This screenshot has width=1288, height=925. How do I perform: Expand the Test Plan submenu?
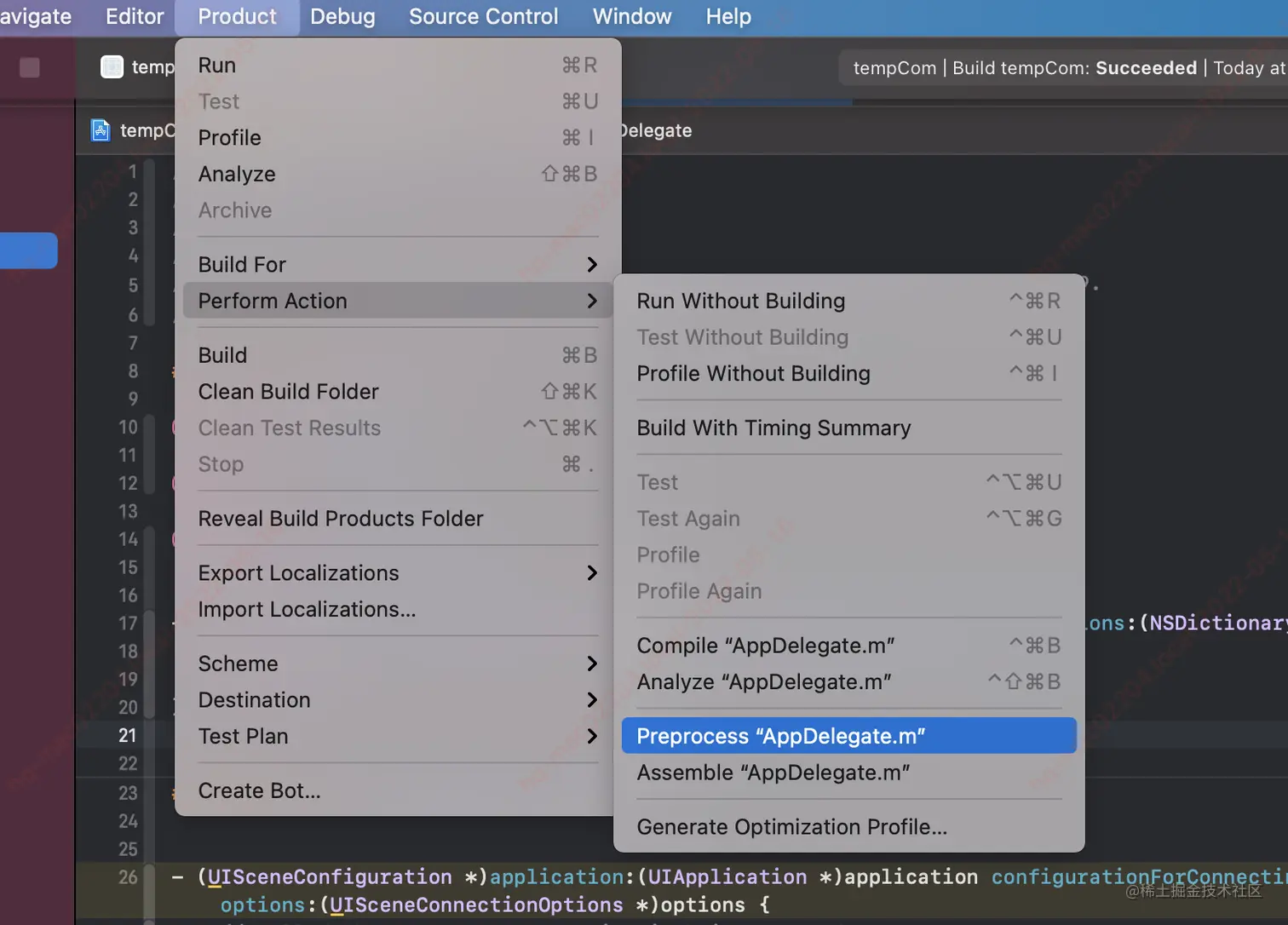tap(591, 736)
